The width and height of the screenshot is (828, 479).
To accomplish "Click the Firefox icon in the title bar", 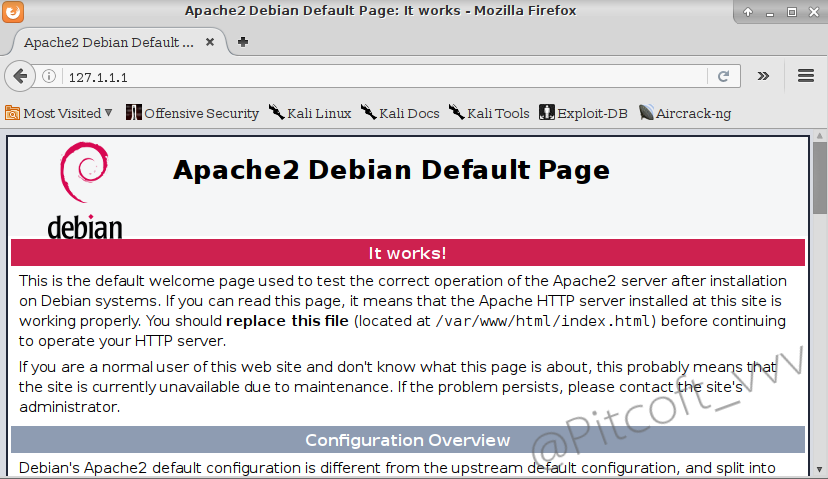I will [13, 12].
